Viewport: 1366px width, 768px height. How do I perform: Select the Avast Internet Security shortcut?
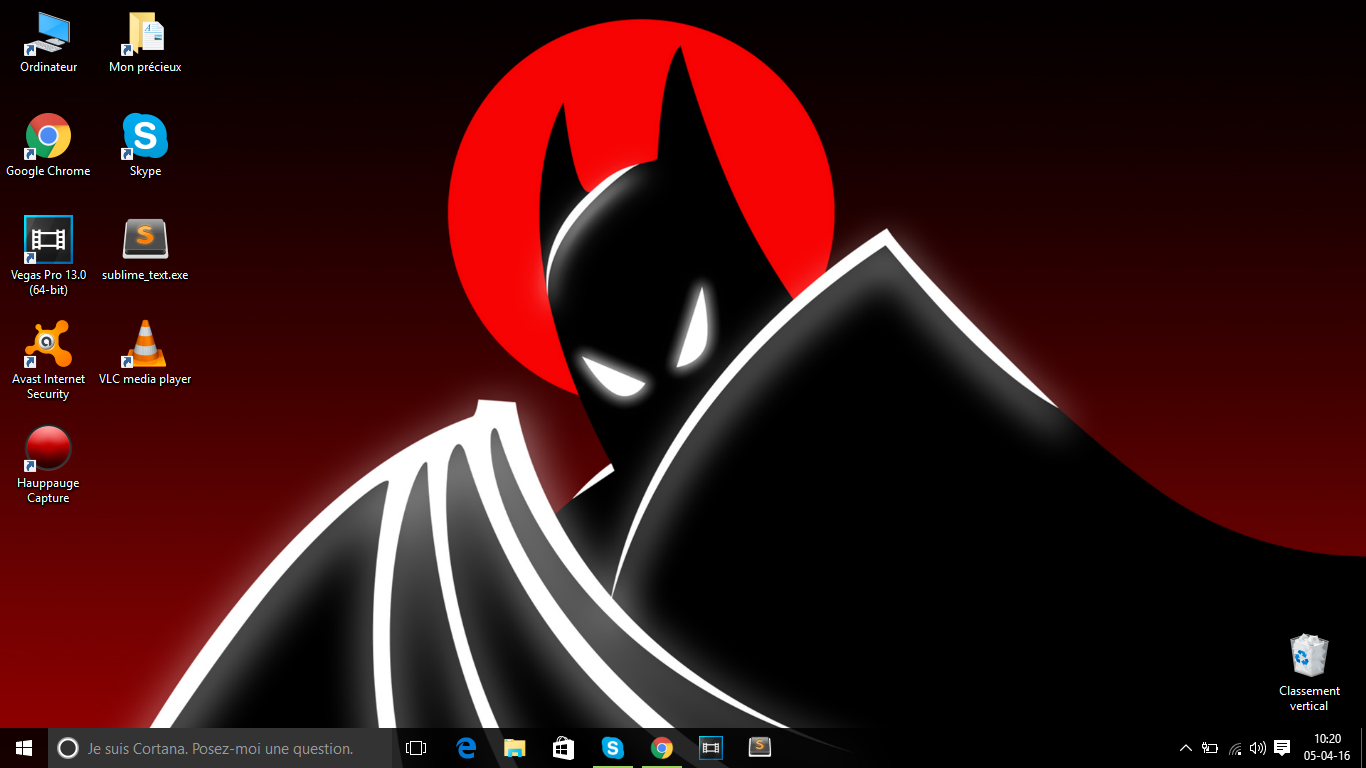tap(48, 361)
